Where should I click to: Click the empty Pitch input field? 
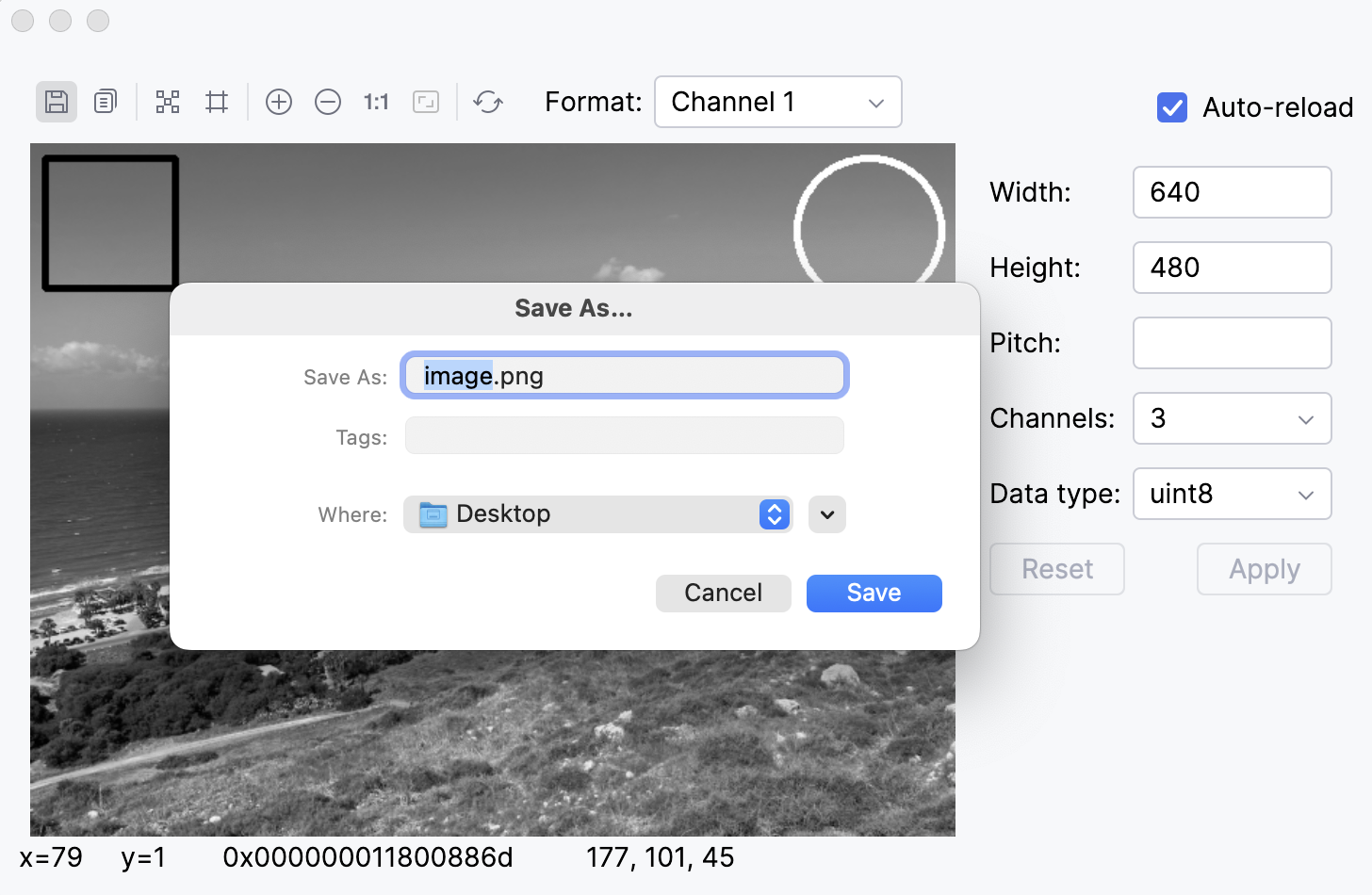click(1232, 343)
